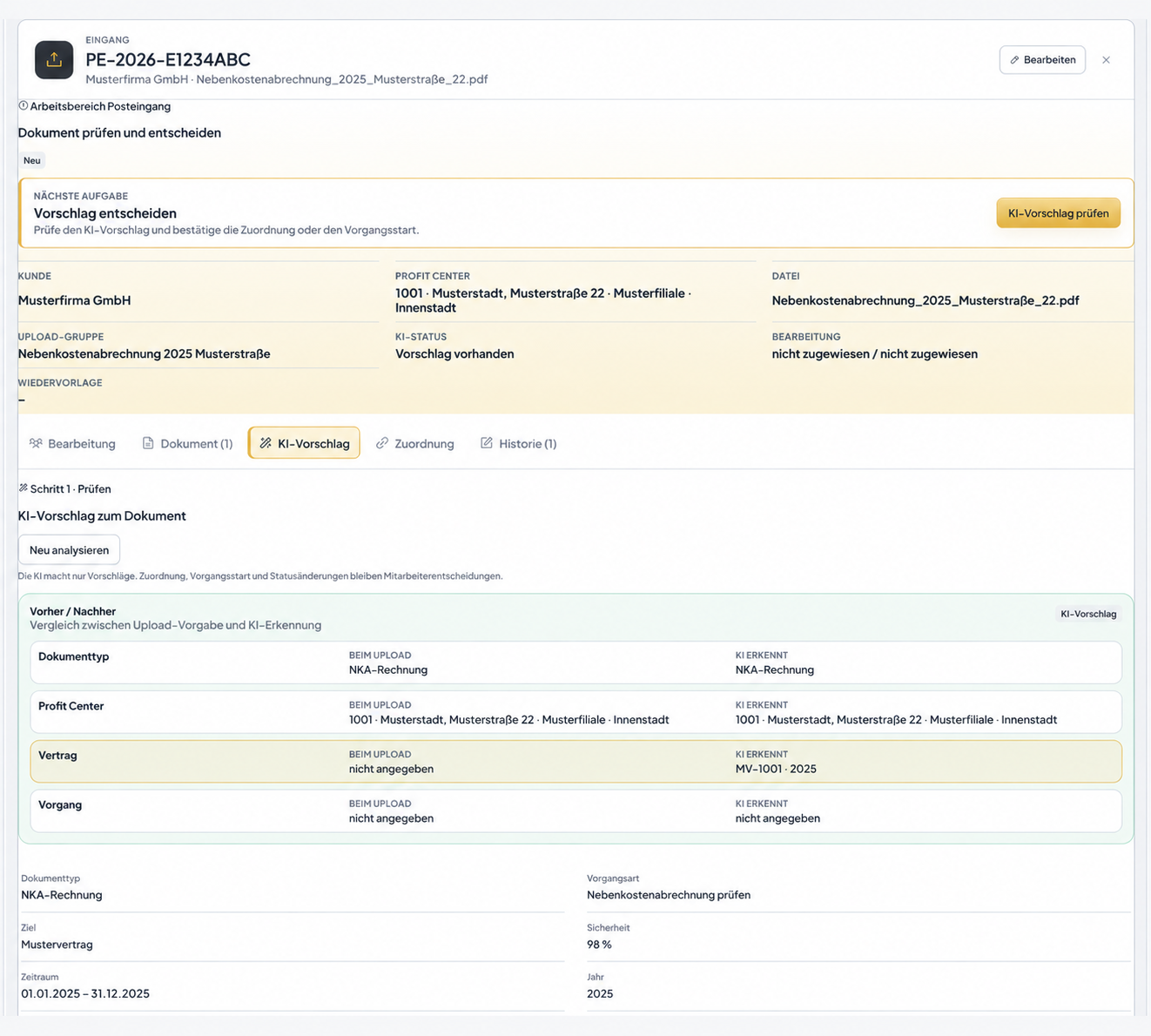The width and height of the screenshot is (1151, 1036).
Task: Click the Sicherheit value 98 %
Action: (599, 945)
